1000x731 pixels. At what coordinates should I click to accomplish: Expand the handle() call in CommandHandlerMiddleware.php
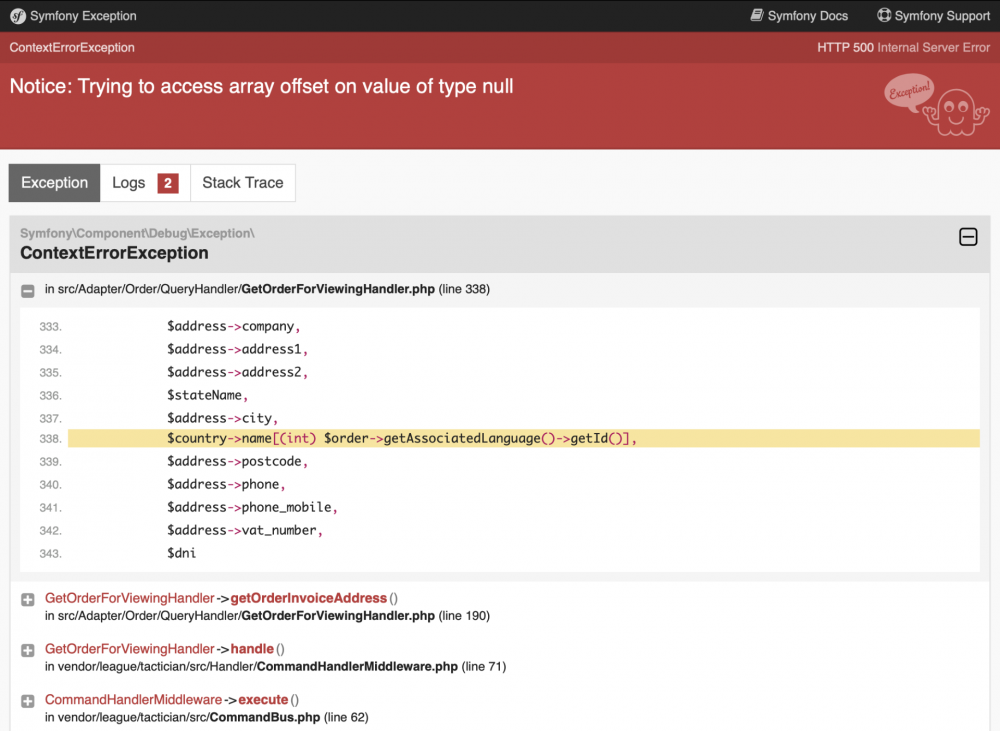coord(26,649)
